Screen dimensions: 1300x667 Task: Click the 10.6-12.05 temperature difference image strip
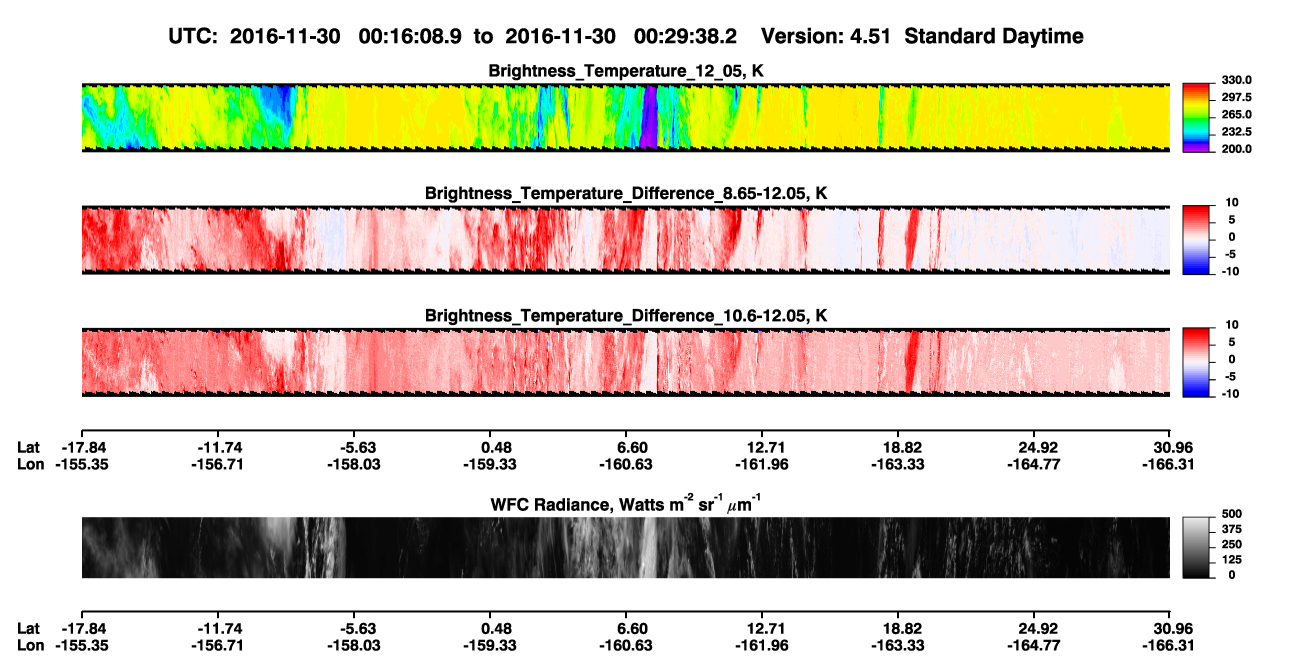(x=626, y=361)
